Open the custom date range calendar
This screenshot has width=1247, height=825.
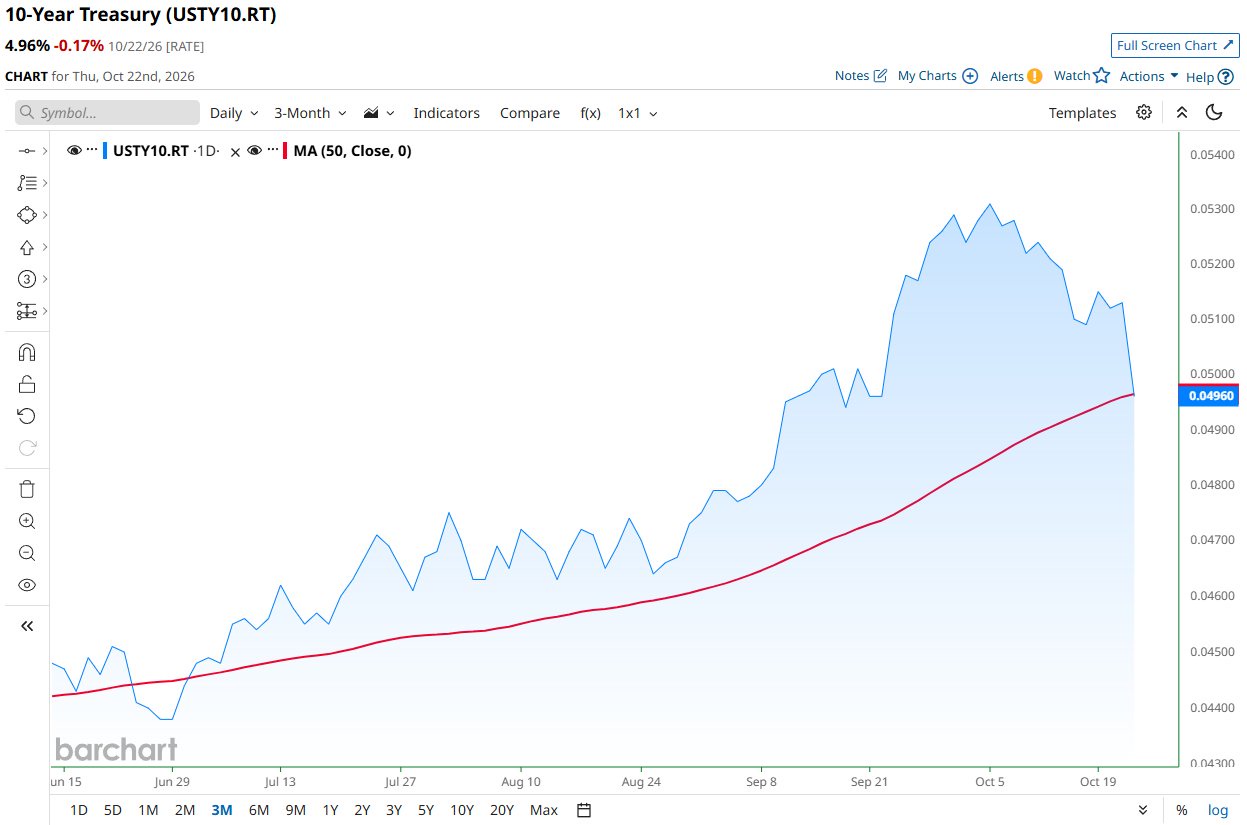[585, 810]
